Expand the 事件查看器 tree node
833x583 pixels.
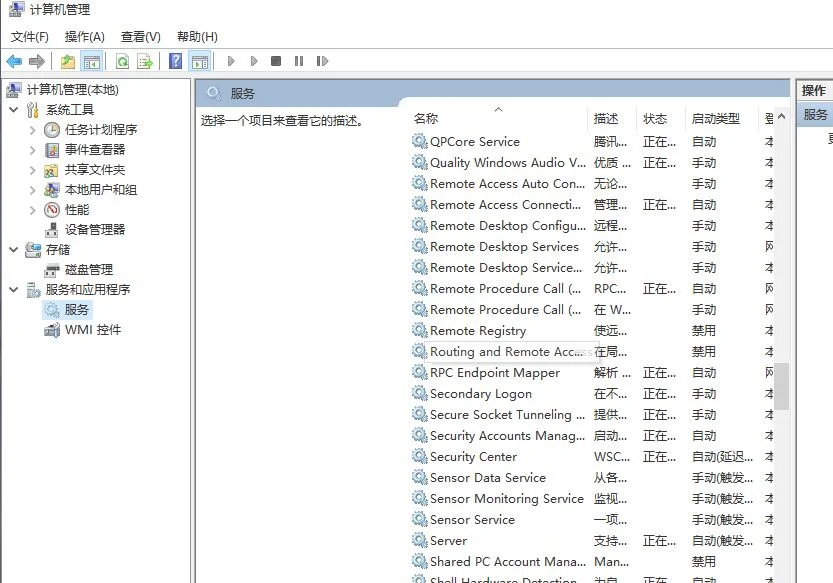(x=33, y=150)
